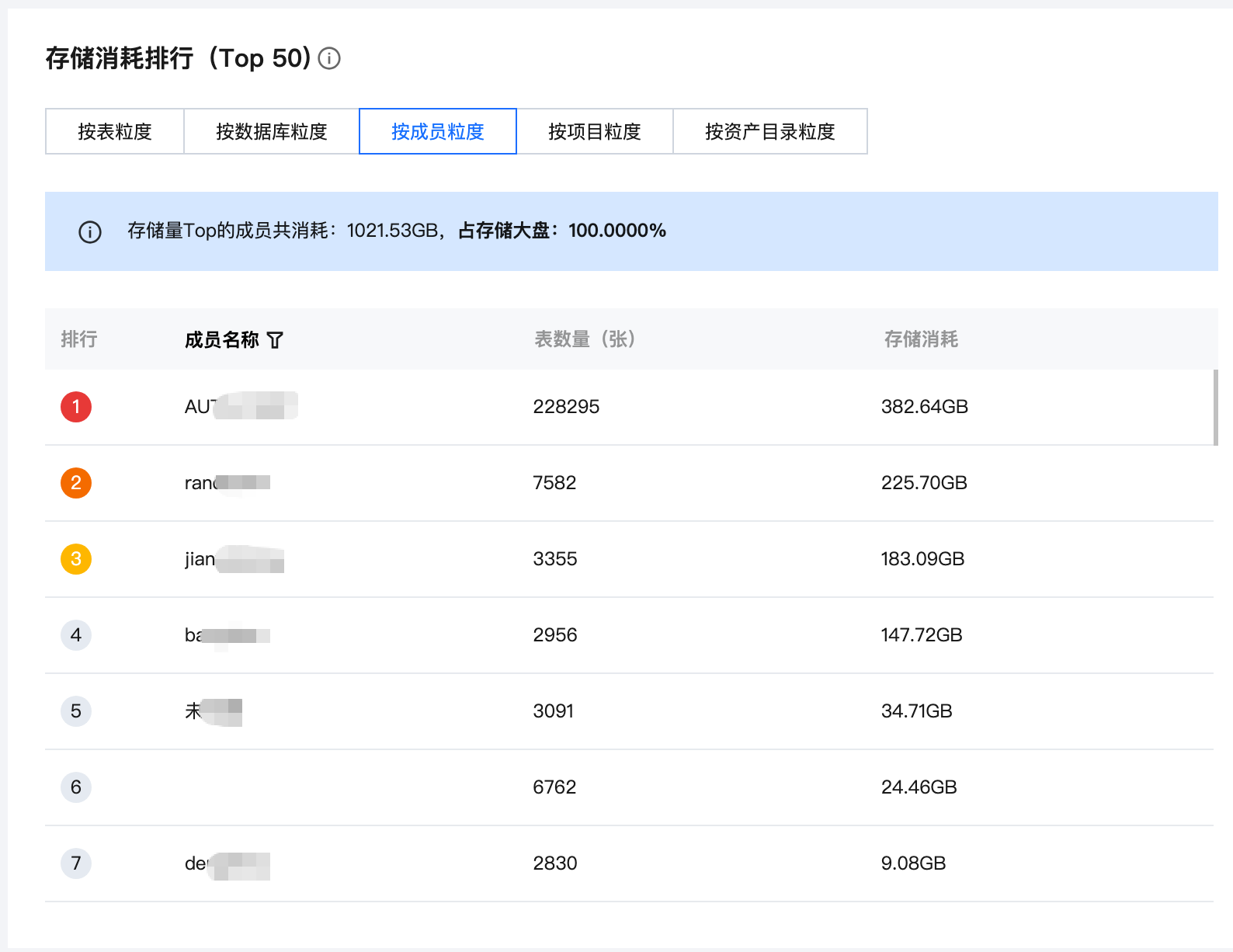
Task: Open the member name filter icon
Action: (275, 340)
